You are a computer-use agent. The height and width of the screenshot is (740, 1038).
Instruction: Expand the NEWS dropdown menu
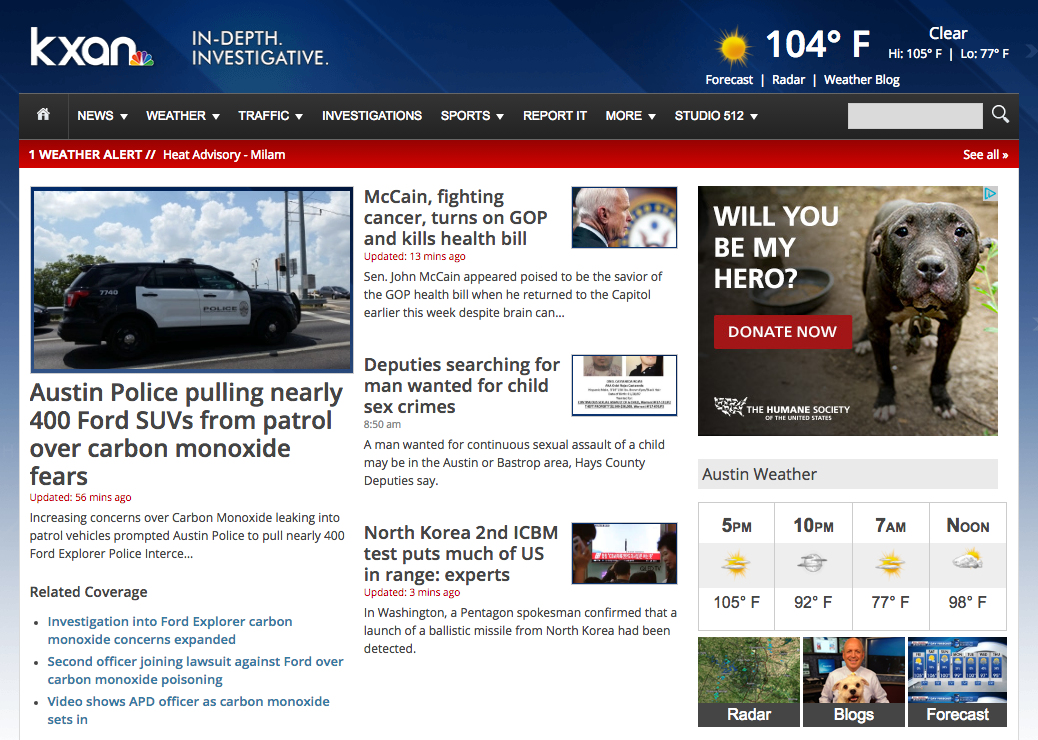102,116
